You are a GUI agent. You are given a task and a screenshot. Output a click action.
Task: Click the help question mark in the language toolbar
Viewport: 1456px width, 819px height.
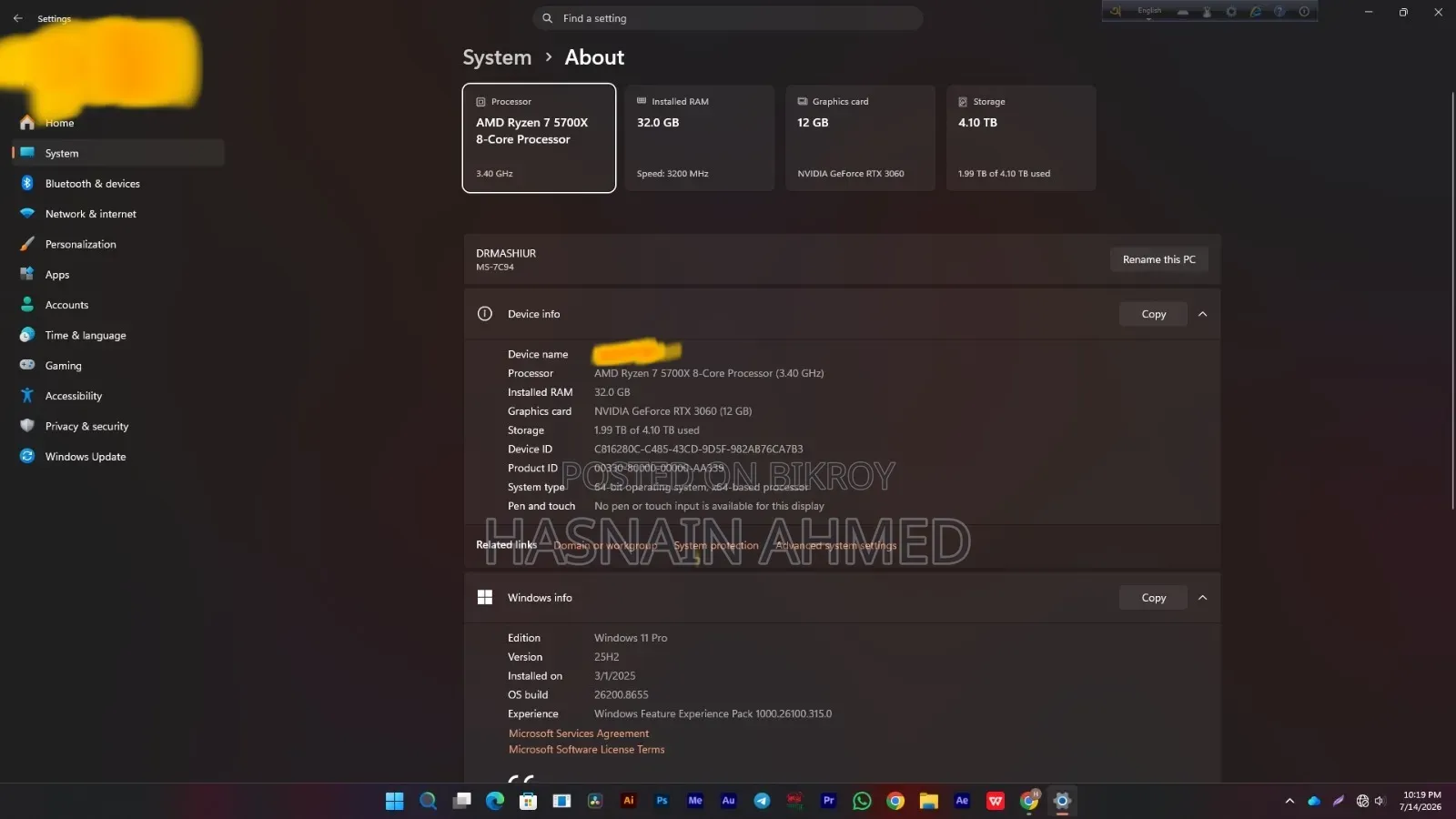click(1279, 12)
